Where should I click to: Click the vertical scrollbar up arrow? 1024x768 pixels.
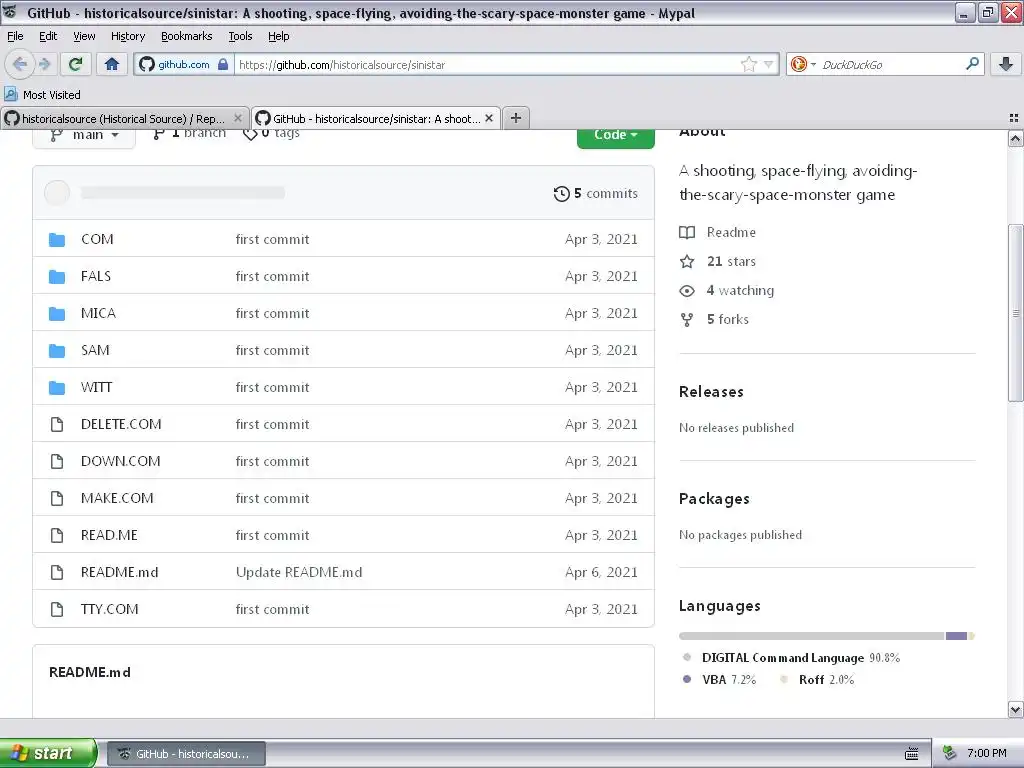click(x=1015, y=138)
